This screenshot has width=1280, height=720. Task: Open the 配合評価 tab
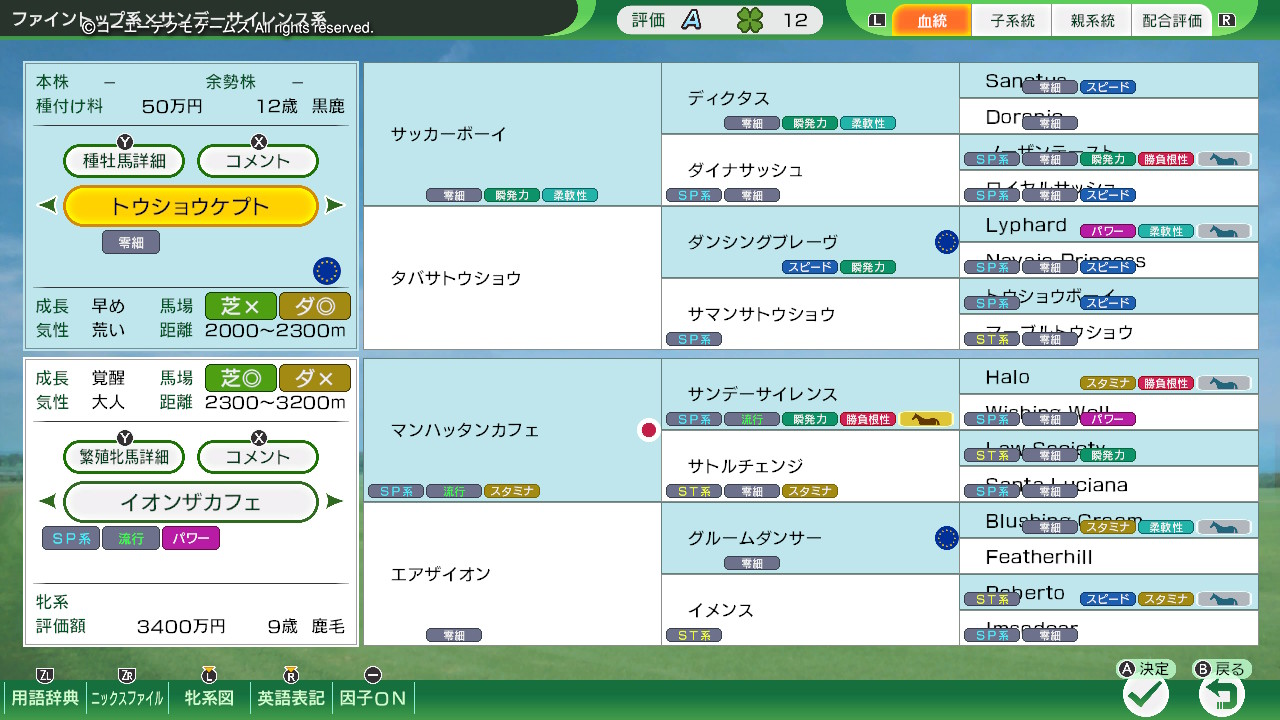point(1172,20)
